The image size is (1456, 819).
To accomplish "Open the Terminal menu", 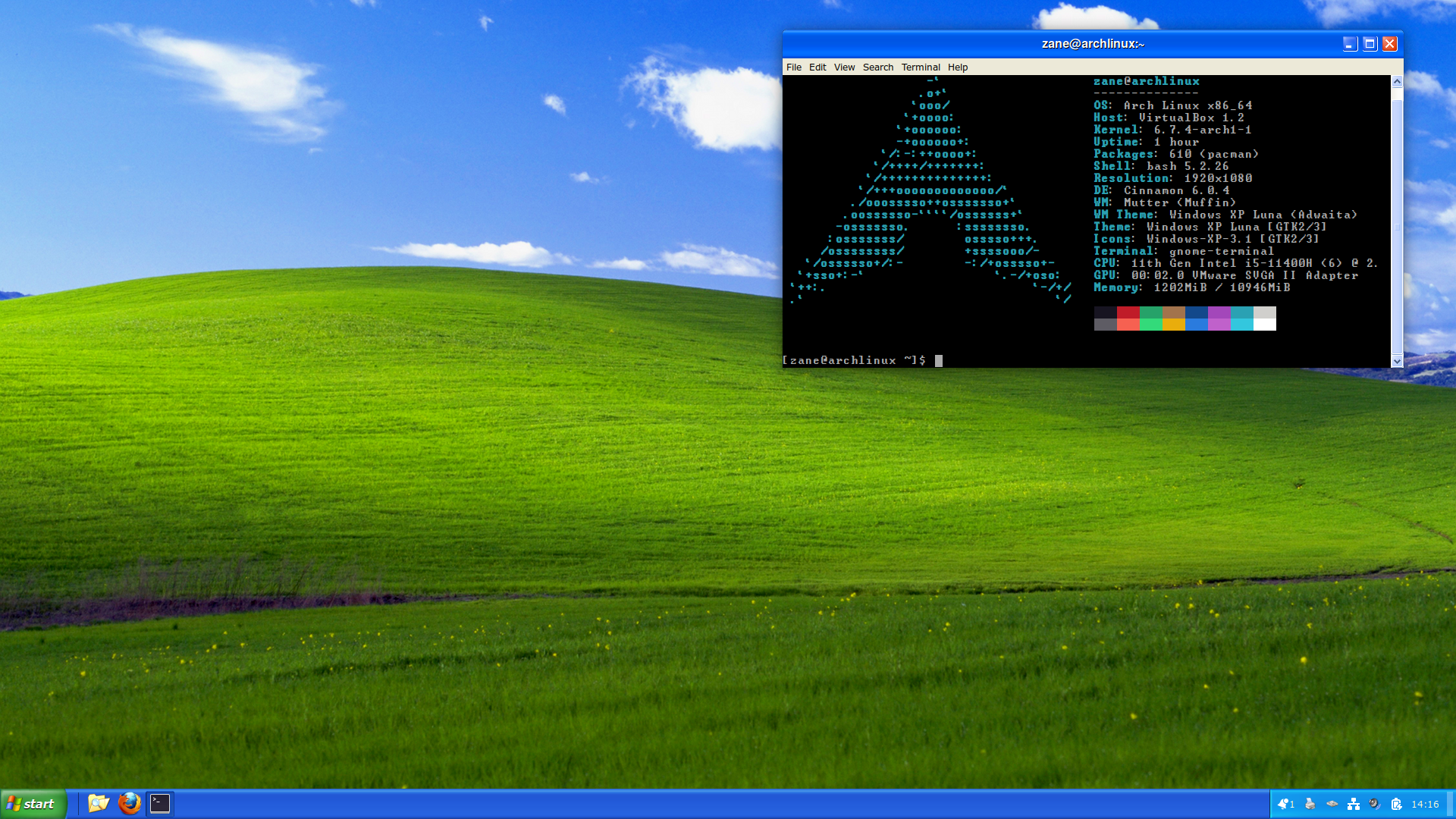I will 920,67.
